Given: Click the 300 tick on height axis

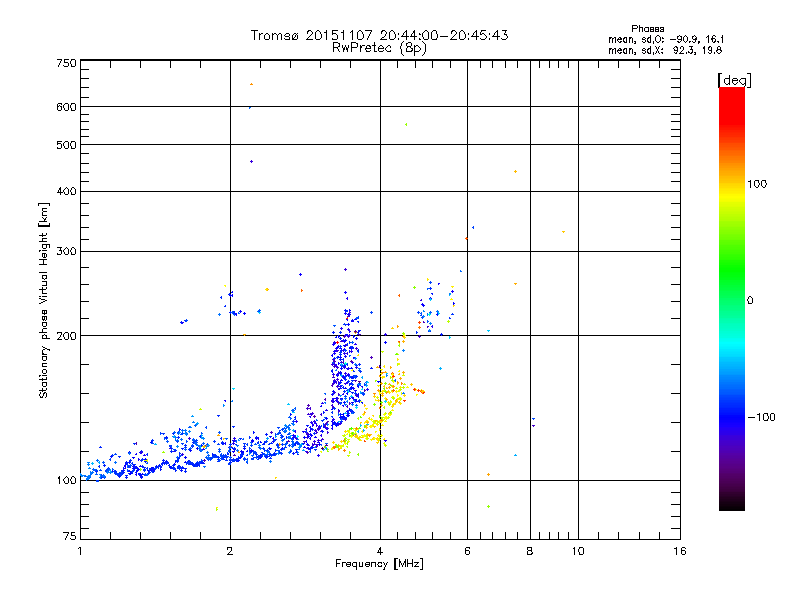Looking at the screenshot, I should (66, 251).
